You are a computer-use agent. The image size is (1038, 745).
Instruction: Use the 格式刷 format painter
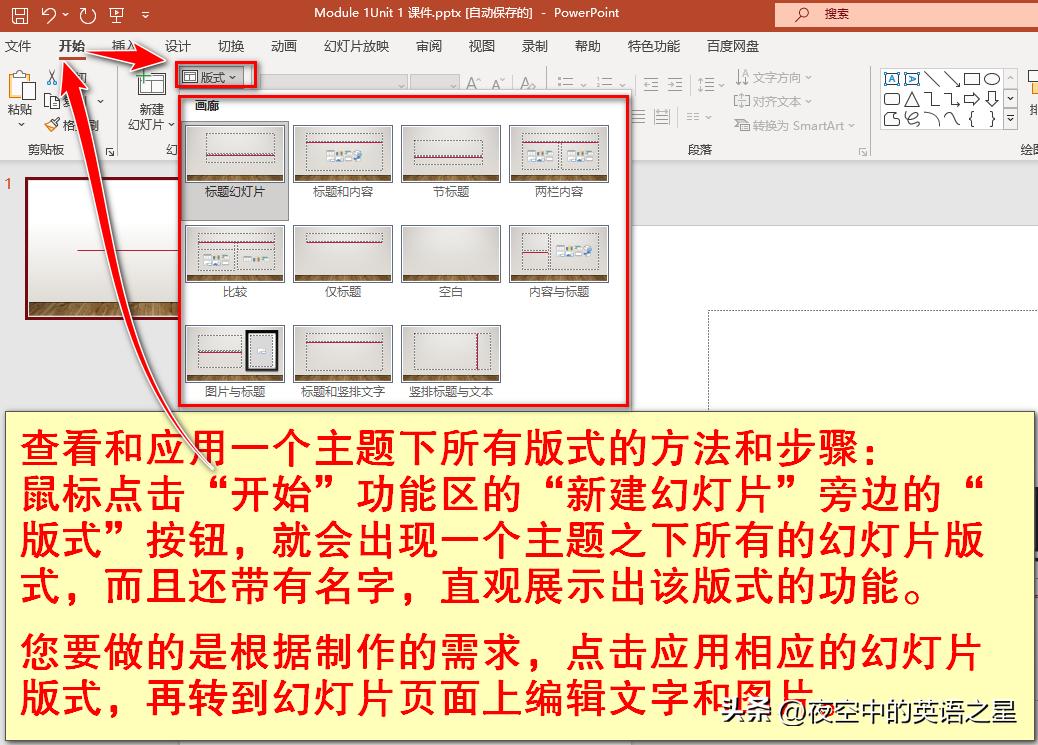(x=53, y=123)
